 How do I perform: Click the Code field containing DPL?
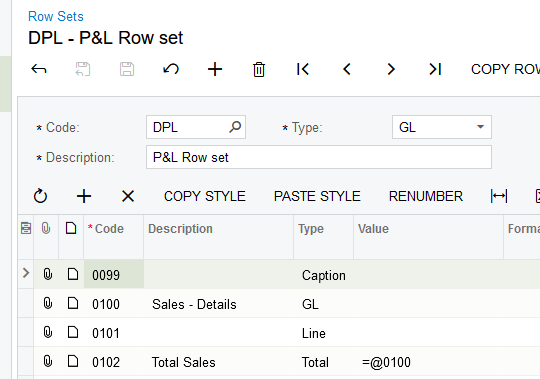(x=196, y=127)
